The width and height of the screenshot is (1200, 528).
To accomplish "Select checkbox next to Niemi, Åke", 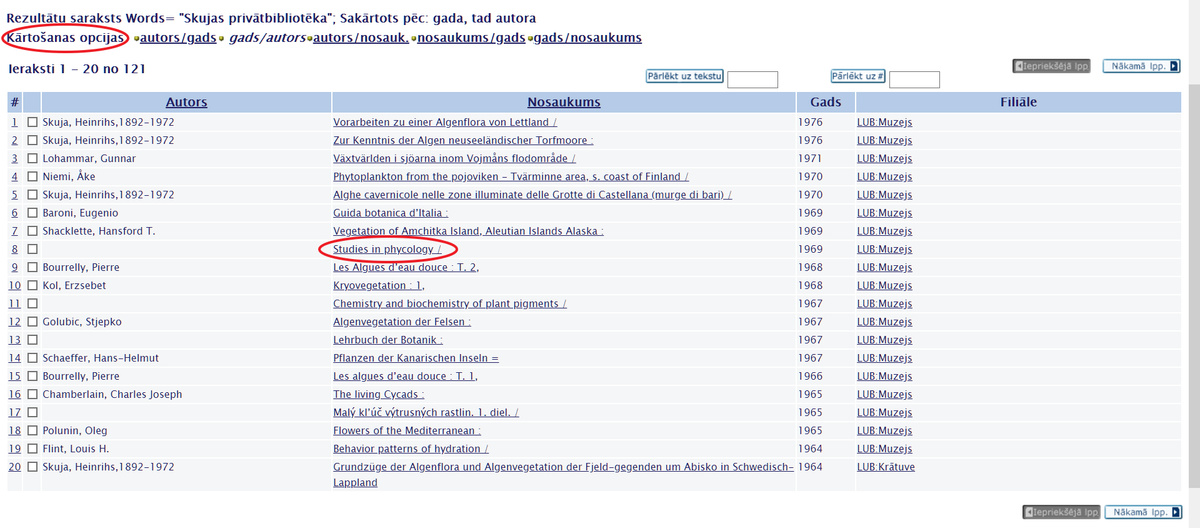I will pyautogui.click(x=32, y=177).
